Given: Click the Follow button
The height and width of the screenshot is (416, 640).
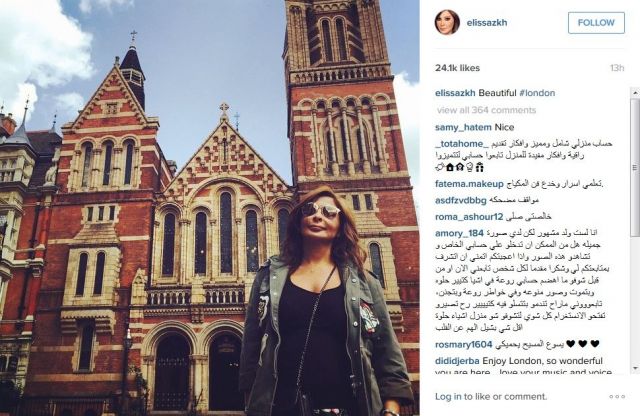Looking at the screenshot, I should click(x=596, y=23).
